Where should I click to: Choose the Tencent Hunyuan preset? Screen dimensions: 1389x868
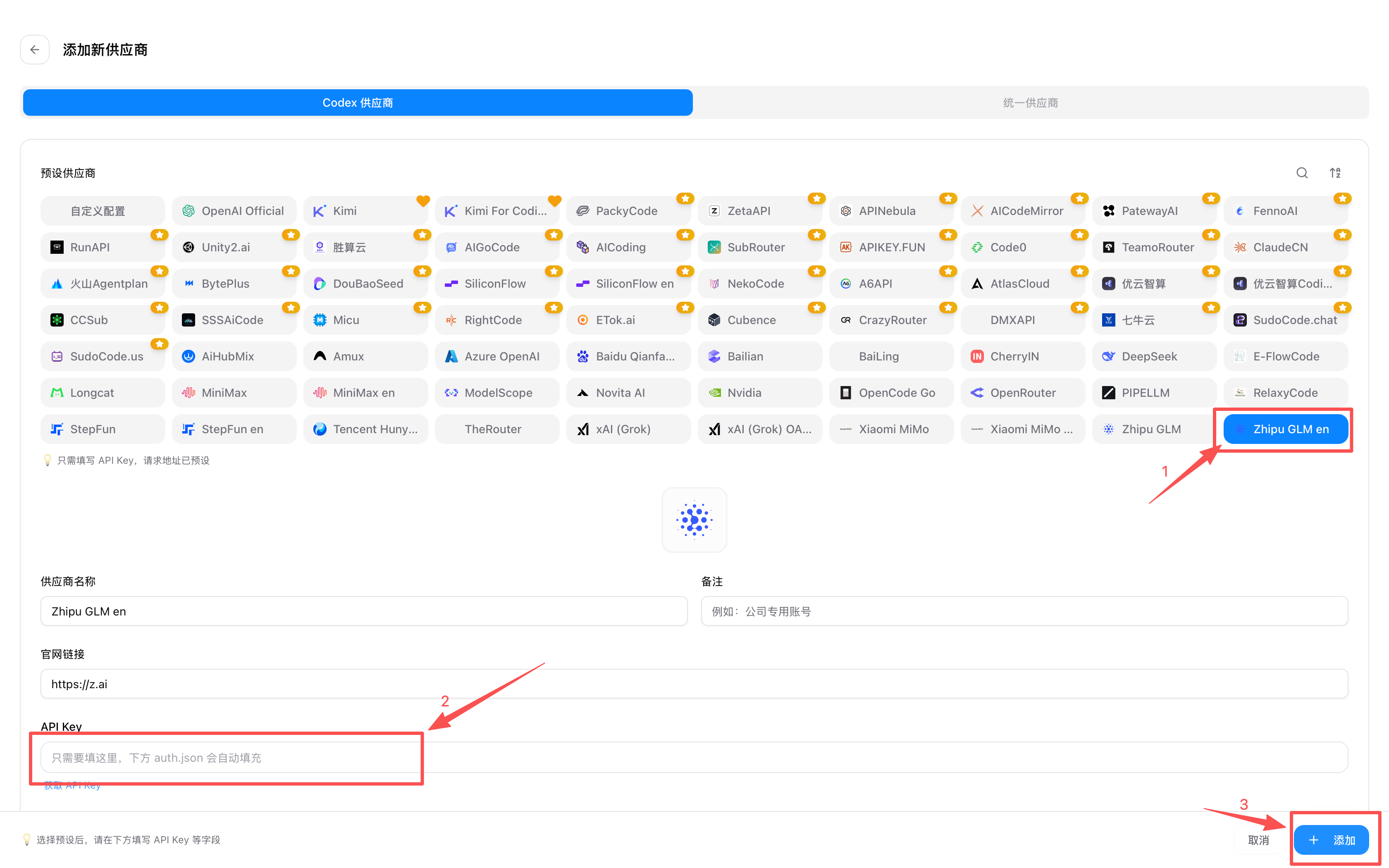coord(365,429)
